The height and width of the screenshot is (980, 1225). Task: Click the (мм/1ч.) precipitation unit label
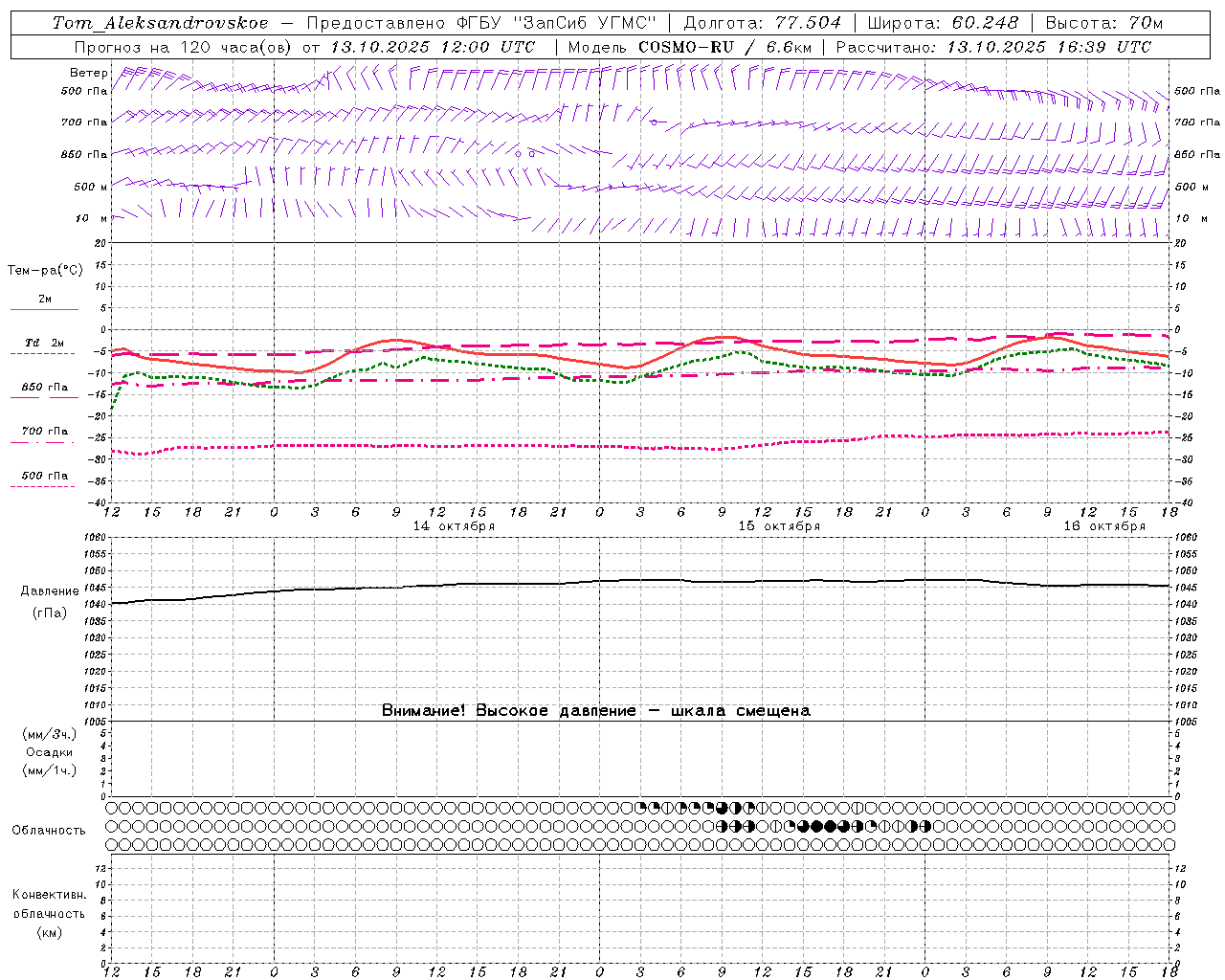(50, 770)
